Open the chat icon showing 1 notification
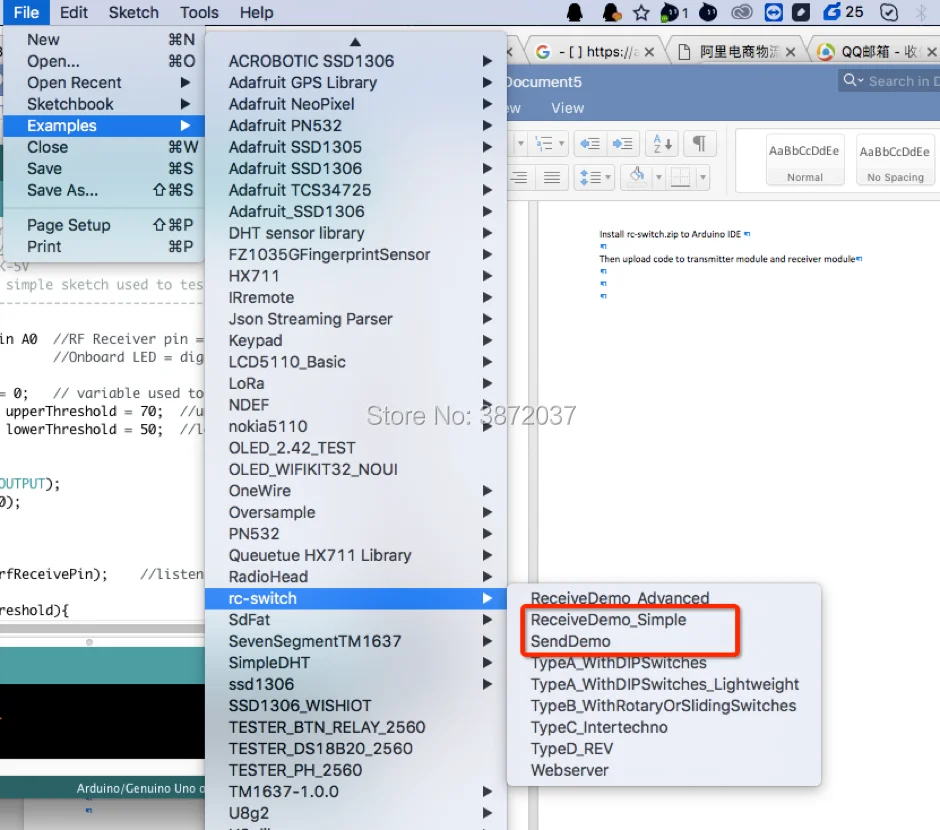The image size is (940, 830). coord(674,12)
